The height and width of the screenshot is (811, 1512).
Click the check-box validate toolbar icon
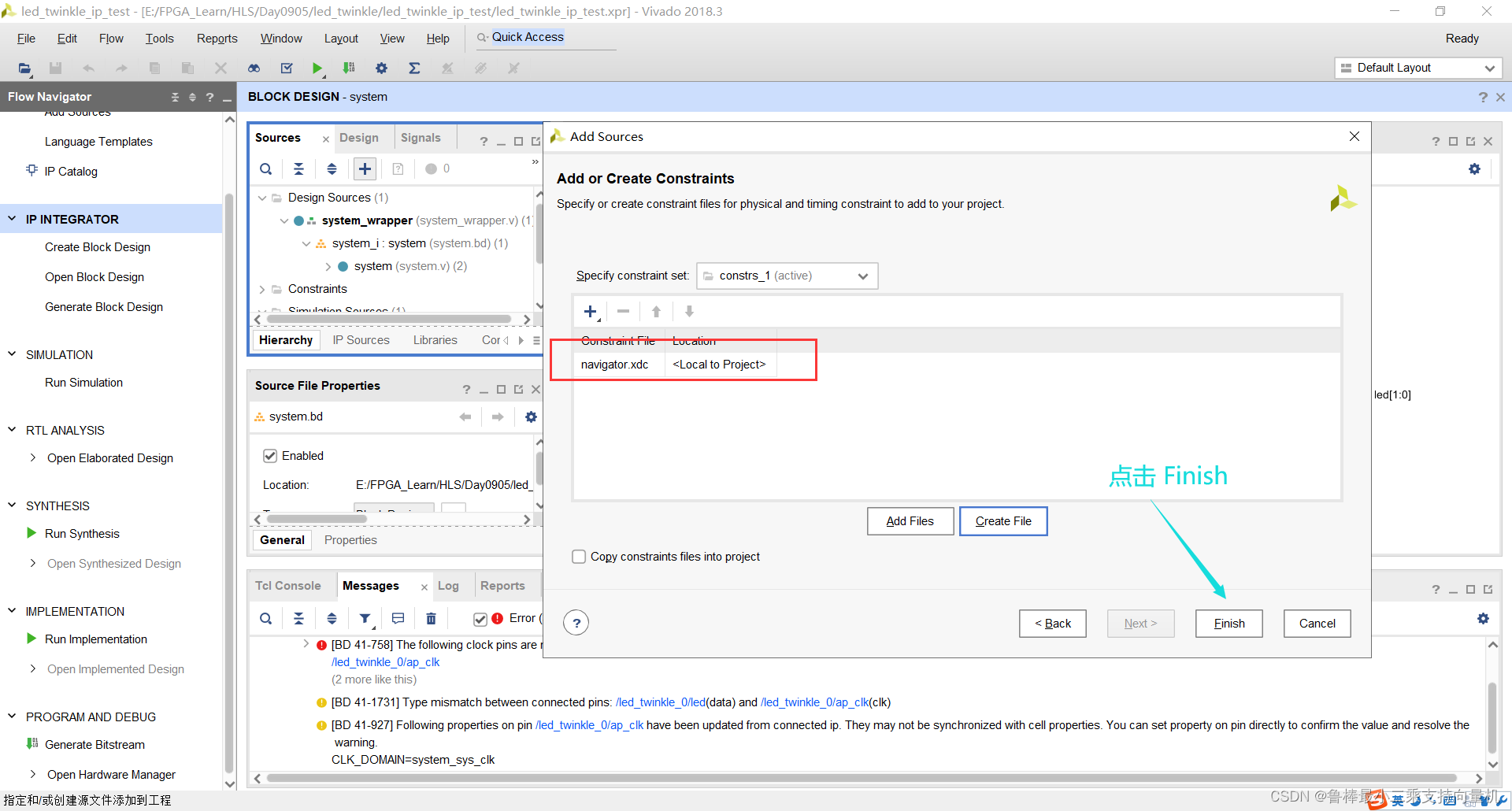click(287, 69)
